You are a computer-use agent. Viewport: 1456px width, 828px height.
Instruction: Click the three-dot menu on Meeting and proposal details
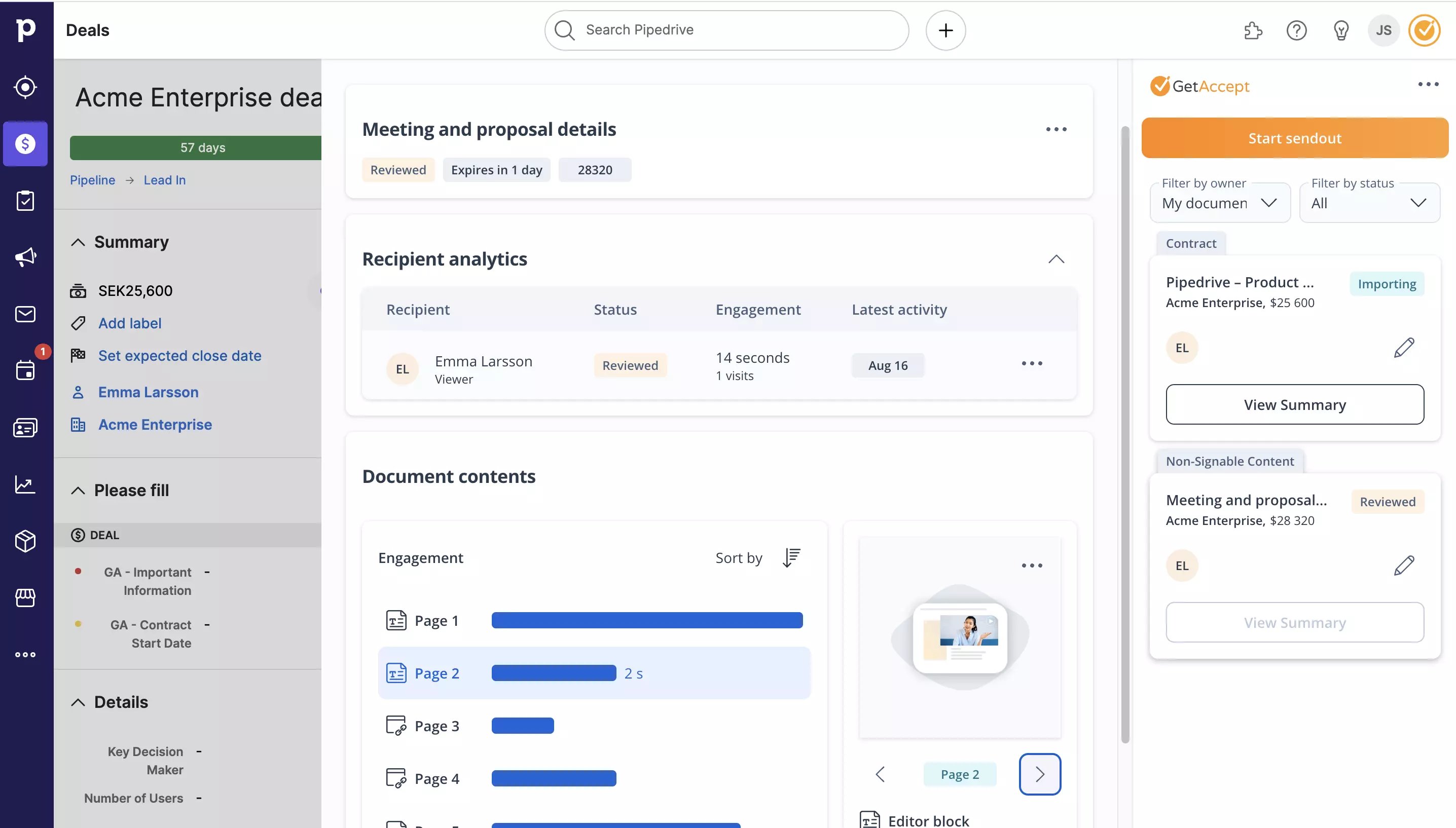pyautogui.click(x=1056, y=129)
